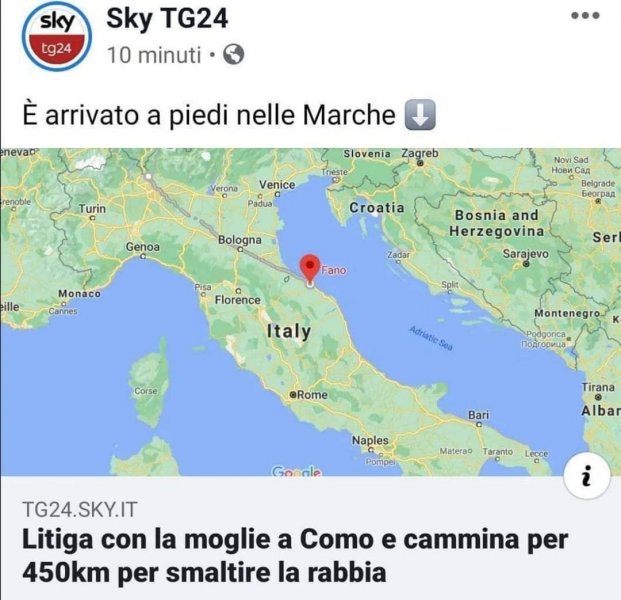
Task: Click the Italy country label
Action: (289, 331)
